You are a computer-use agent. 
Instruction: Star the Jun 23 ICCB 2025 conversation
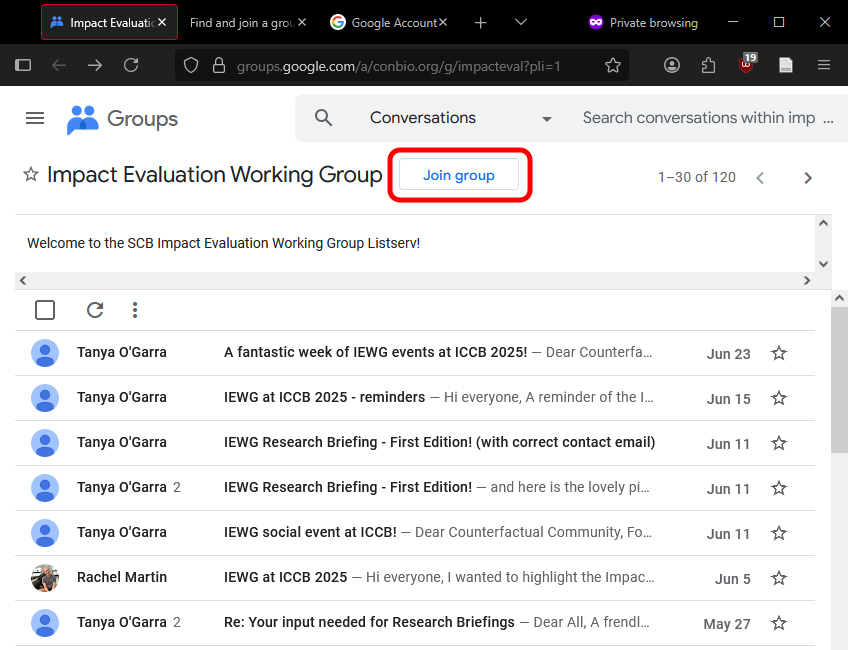click(779, 353)
